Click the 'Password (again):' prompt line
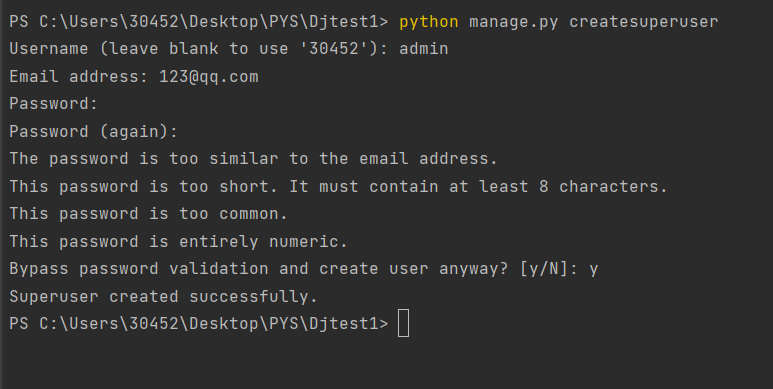 94,132
